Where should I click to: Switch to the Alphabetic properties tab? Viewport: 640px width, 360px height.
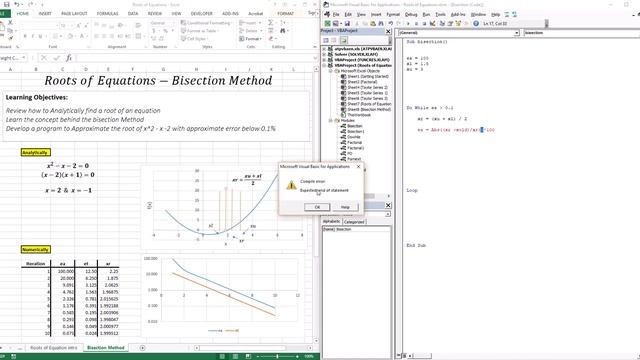[331, 222]
